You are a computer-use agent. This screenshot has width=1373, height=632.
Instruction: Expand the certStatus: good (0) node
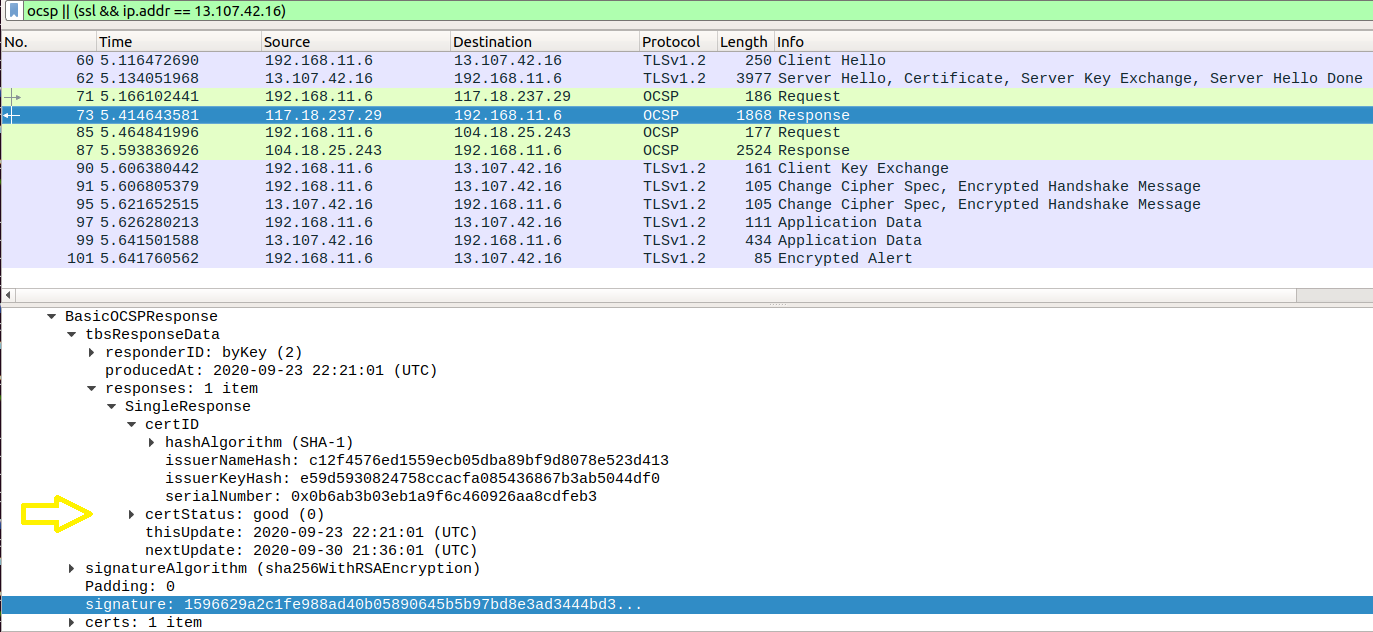pos(132,515)
